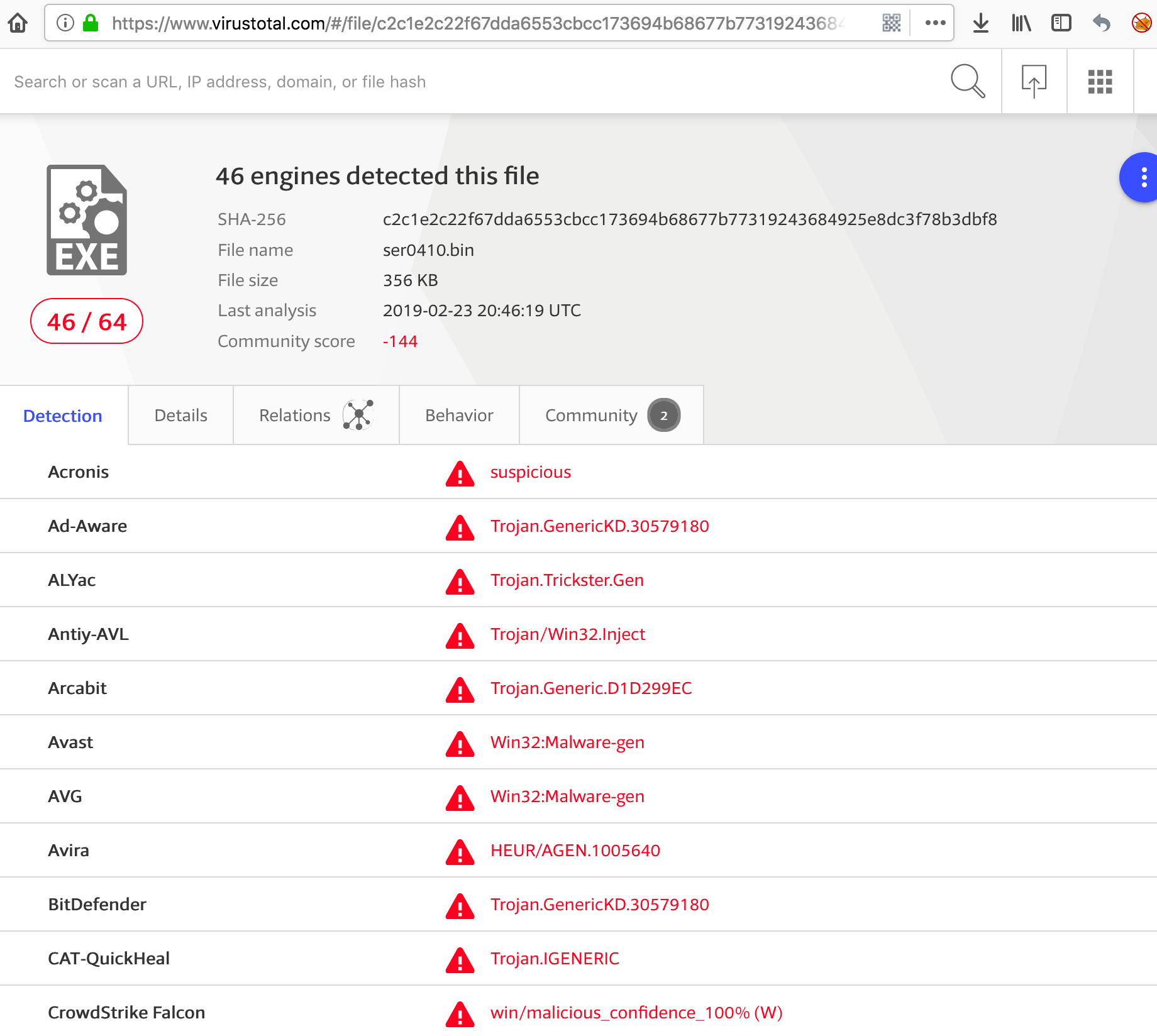The image size is (1157, 1036).
Task: Open the blue floating three-dot actions button
Action: click(1140, 177)
